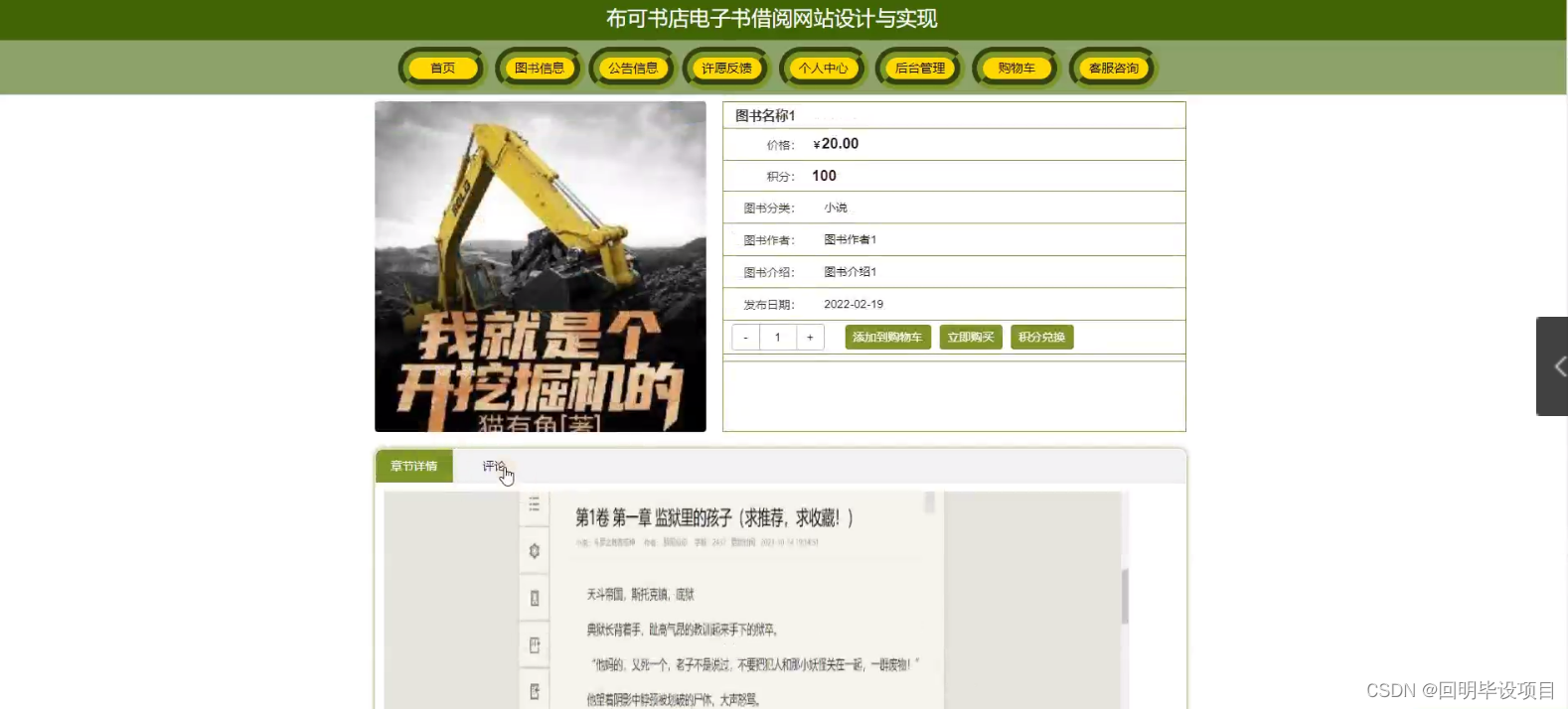The height and width of the screenshot is (709, 1568).
Task: Click the points value 100
Action: [x=824, y=176]
